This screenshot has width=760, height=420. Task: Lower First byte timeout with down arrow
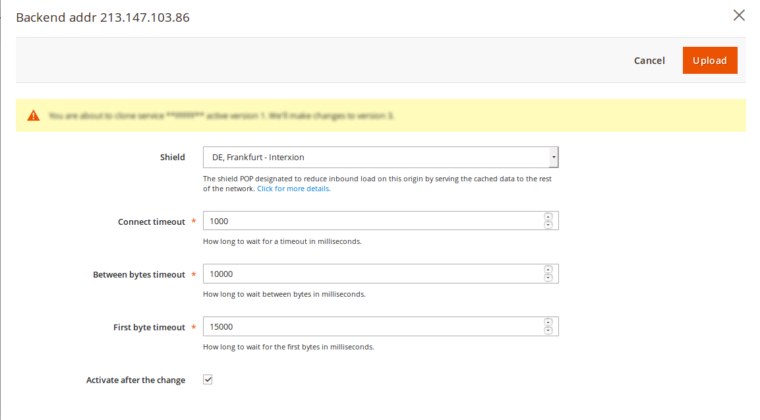point(548,331)
